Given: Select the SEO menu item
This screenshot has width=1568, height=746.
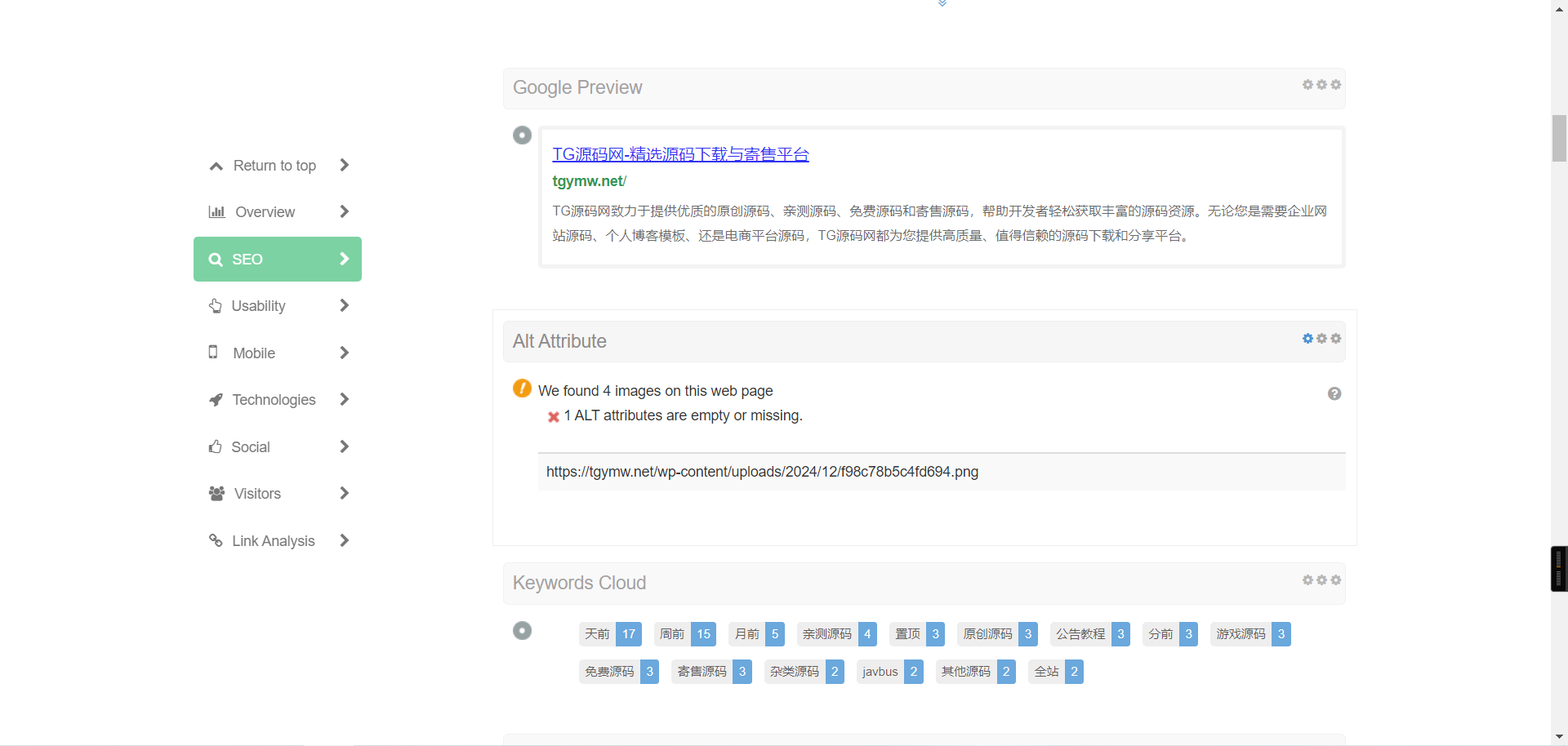Looking at the screenshot, I should point(277,260).
